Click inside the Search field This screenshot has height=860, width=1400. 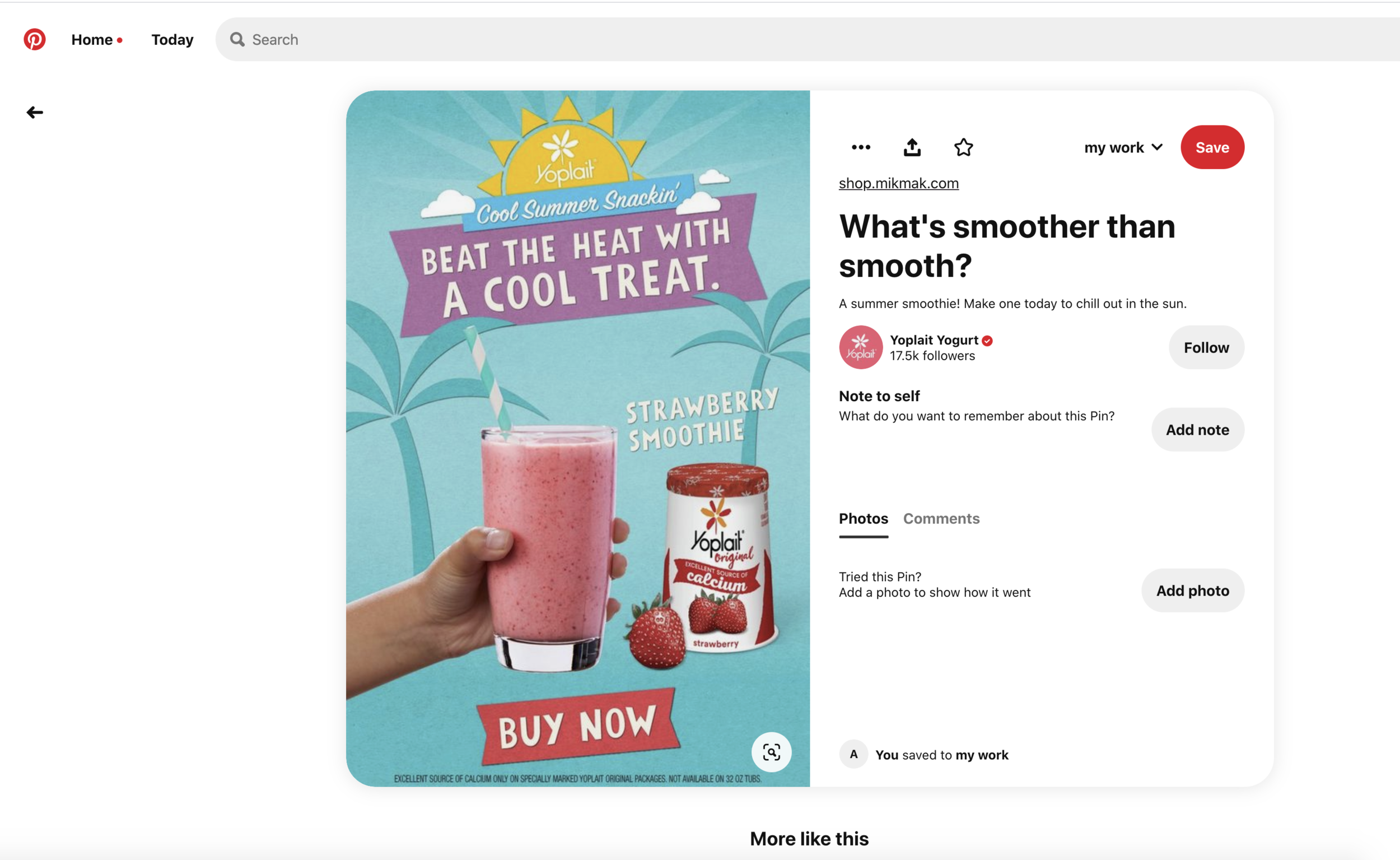tap(807, 39)
